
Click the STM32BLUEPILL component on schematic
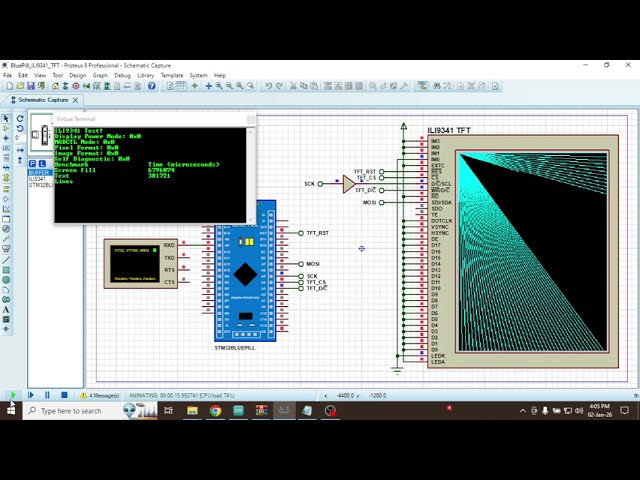point(245,271)
